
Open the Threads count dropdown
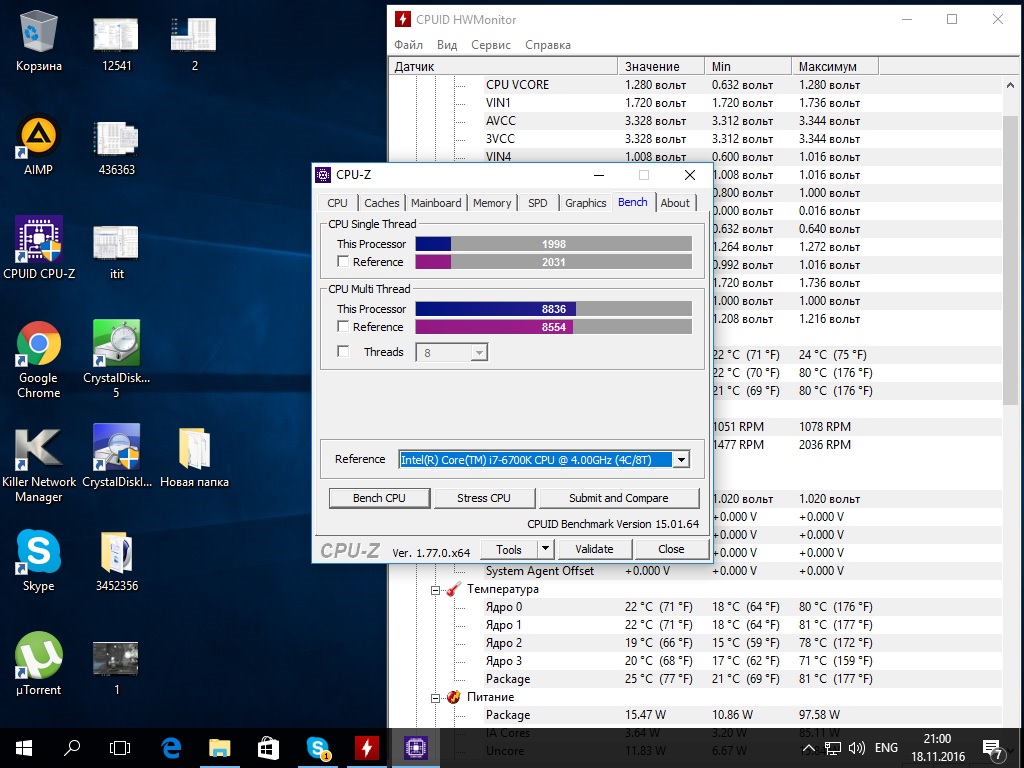(x=479, y=353)
